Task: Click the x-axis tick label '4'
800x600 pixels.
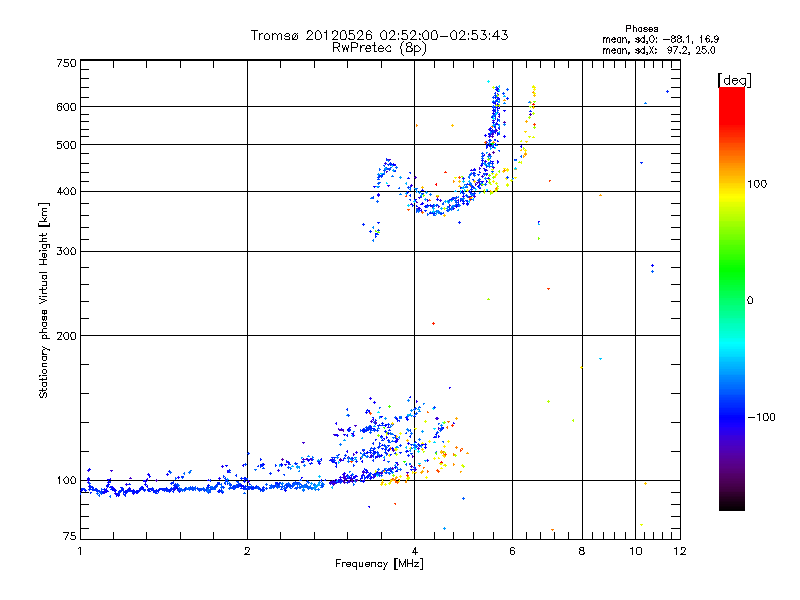Action: click(x=414, y=551)
